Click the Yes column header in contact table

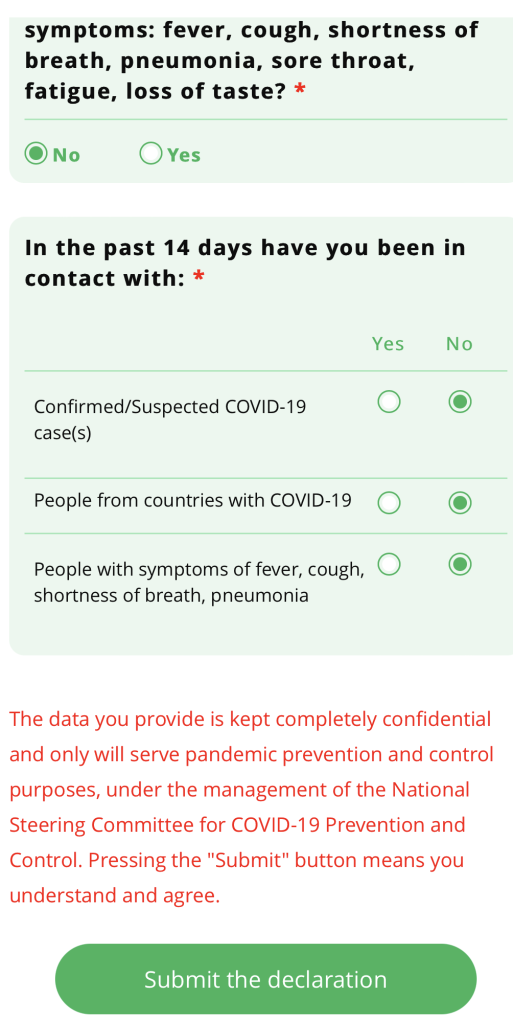(x=388, y=344)
